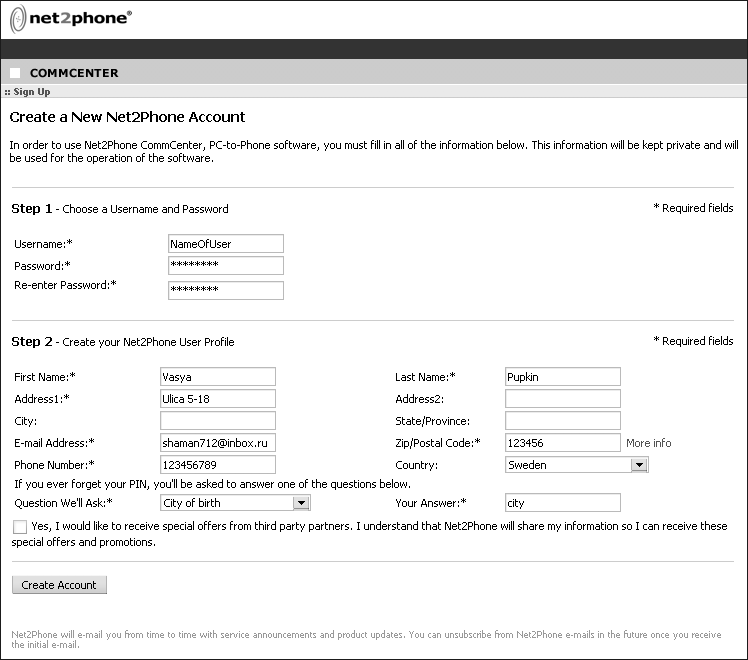Click the Sign Up breadcrumb
Viewport: 748px width, 660px height.
click(x=31, y=92)
